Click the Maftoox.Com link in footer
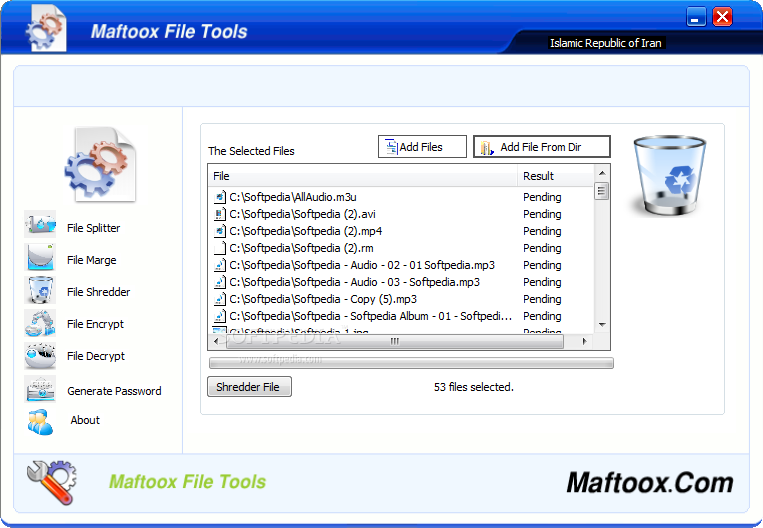 [650, 483]
